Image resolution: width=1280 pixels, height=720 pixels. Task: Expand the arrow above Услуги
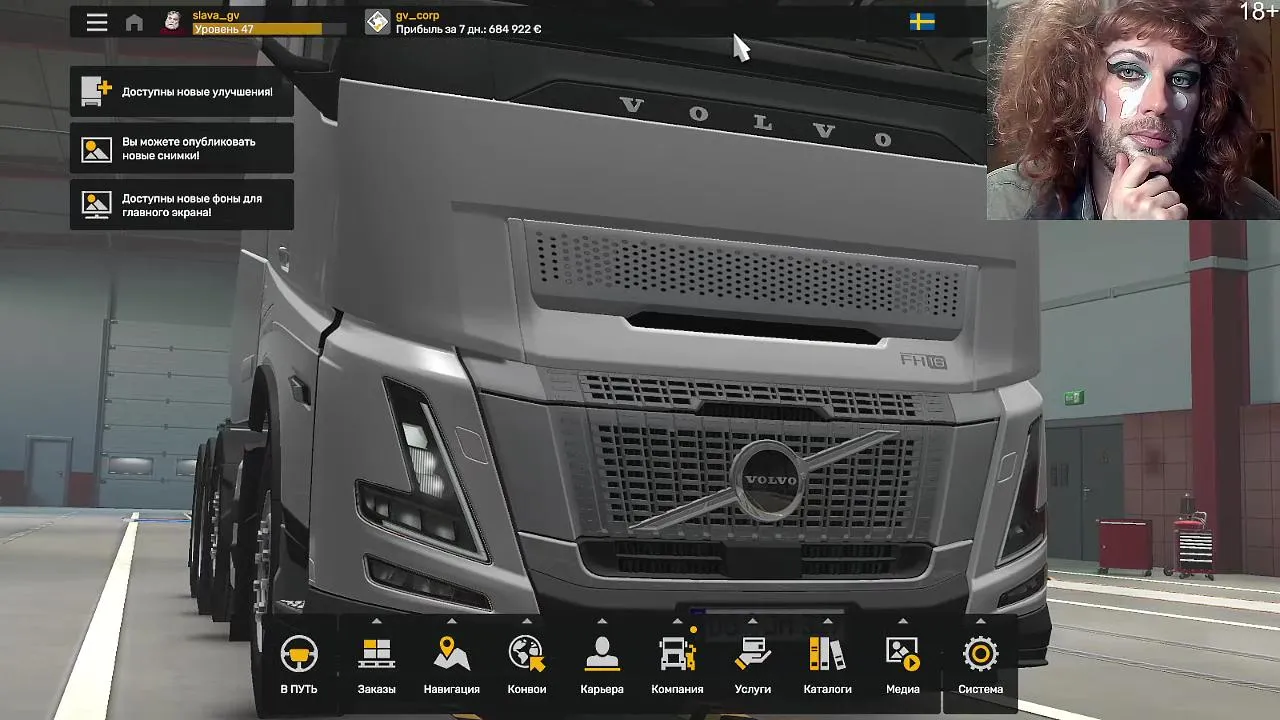[752, 621]
